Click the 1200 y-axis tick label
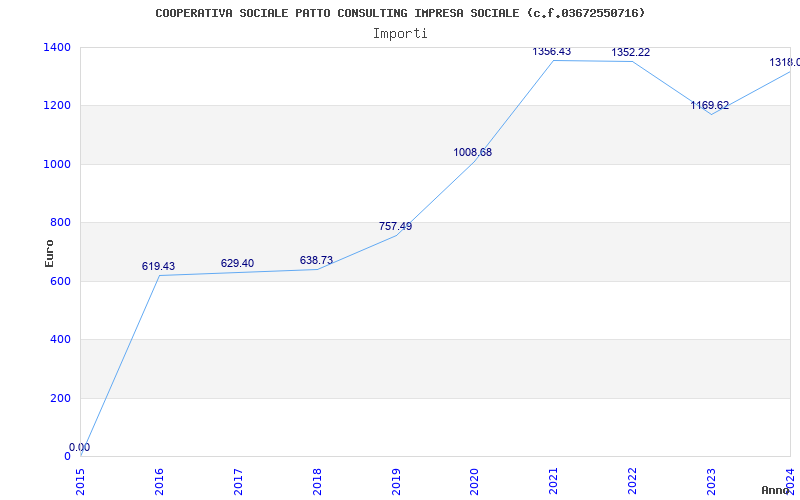 (57, 106)
